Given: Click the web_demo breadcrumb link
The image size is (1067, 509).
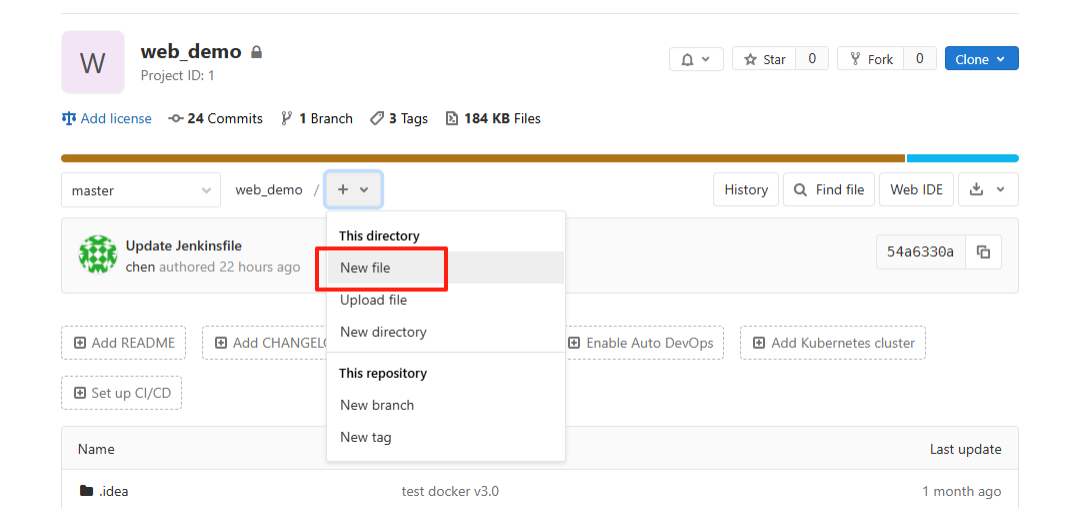Looking at the screenshot, I should point(269,190).
